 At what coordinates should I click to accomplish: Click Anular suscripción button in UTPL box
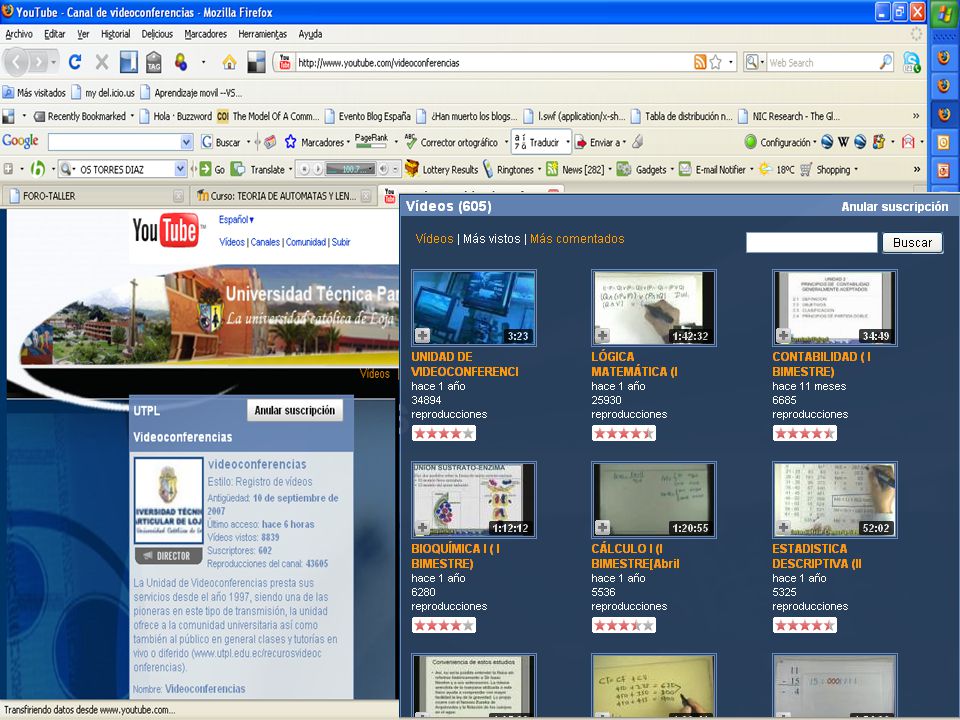[x=294, y=410]
